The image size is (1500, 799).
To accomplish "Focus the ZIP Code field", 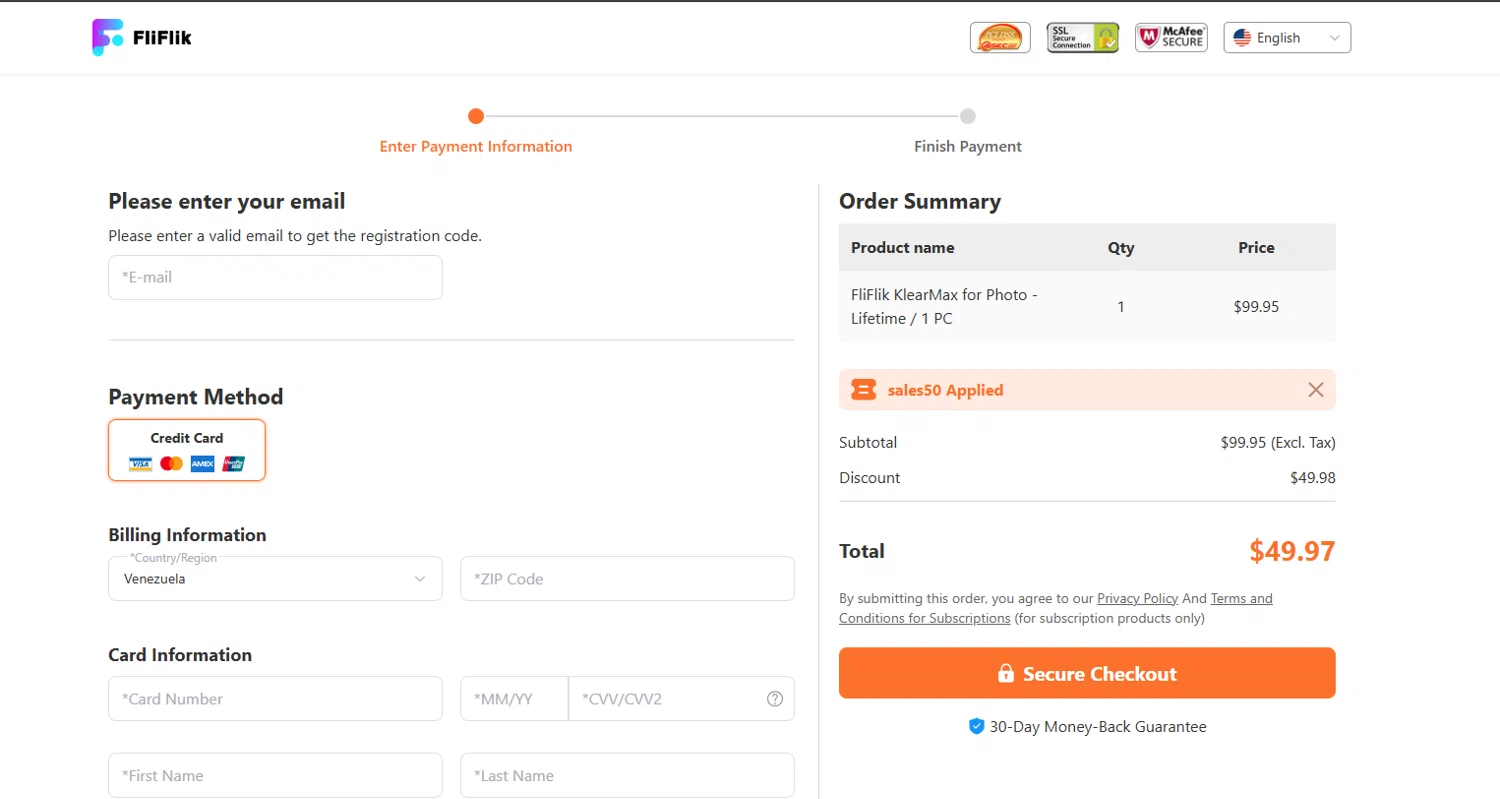I will [627, 579].
